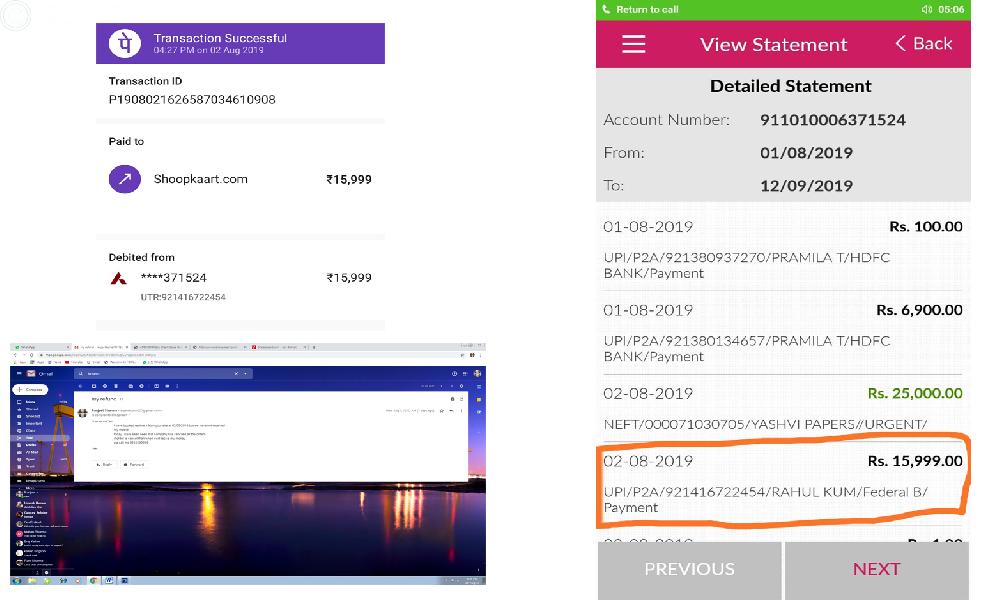Tap the speaker icon in the phone status bar

927,9
